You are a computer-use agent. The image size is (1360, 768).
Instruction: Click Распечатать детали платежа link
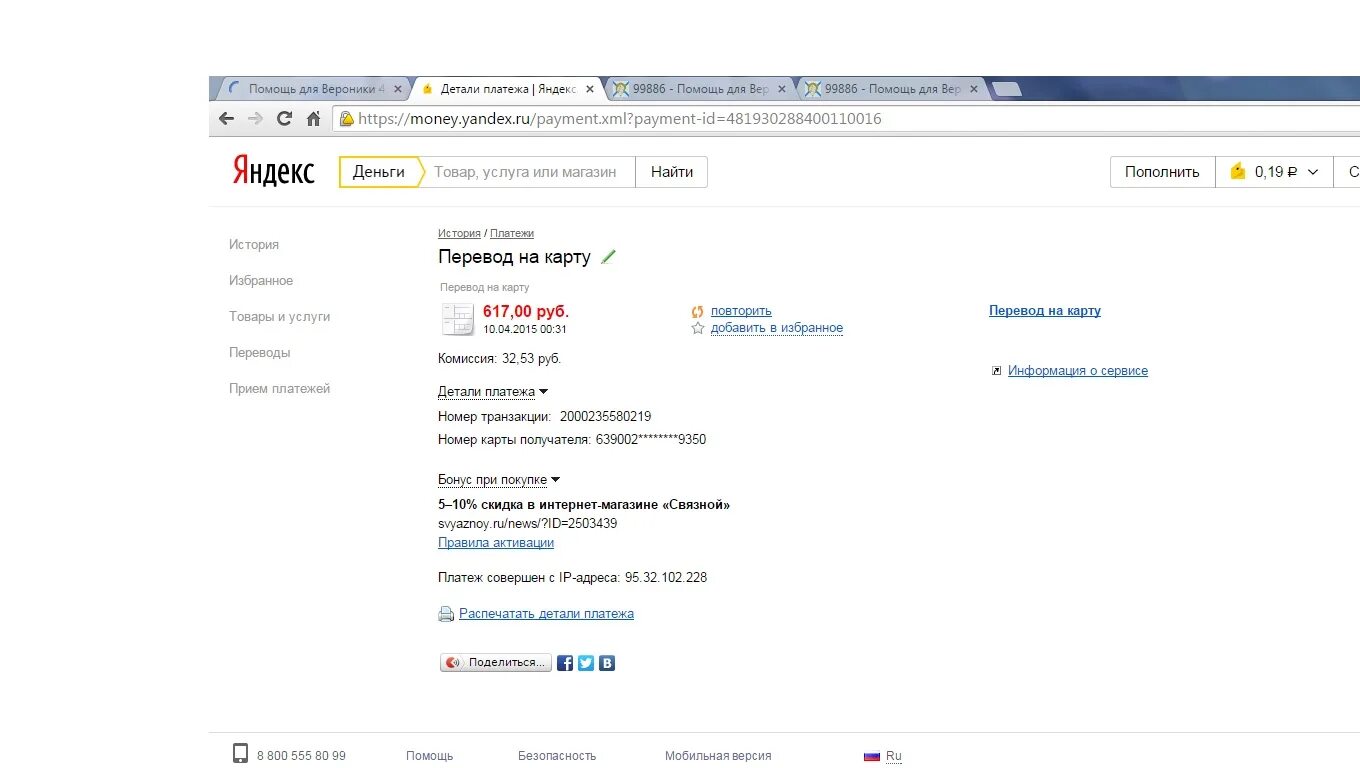click(x=546, y=614)
